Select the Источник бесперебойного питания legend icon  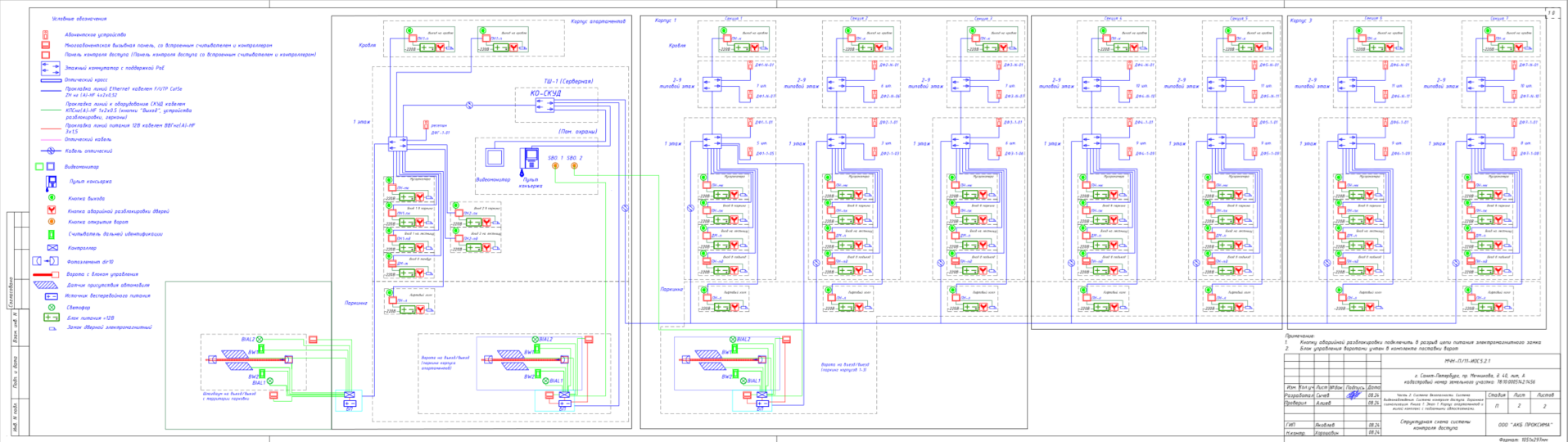tap(51, 296)
